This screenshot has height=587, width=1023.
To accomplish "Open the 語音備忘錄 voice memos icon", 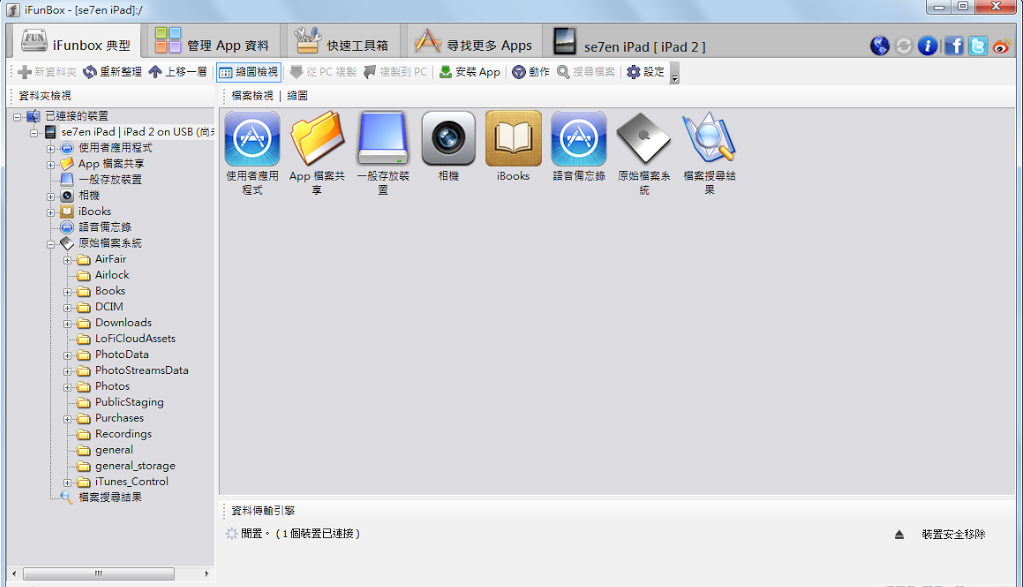I will pyautogui.click(x=578, y=140).
